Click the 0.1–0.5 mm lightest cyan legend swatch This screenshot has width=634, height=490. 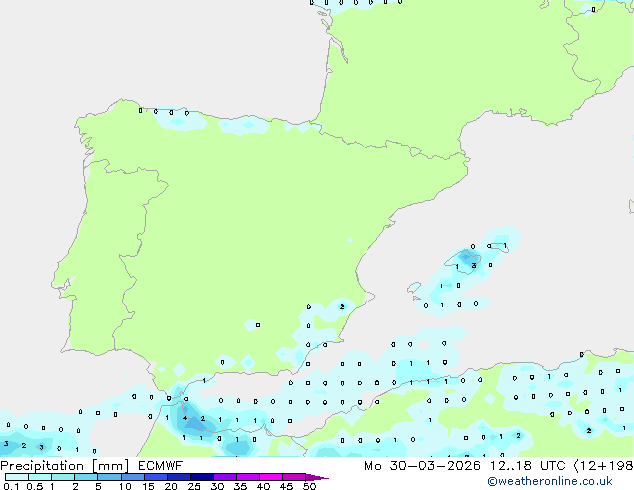[17, 477]
